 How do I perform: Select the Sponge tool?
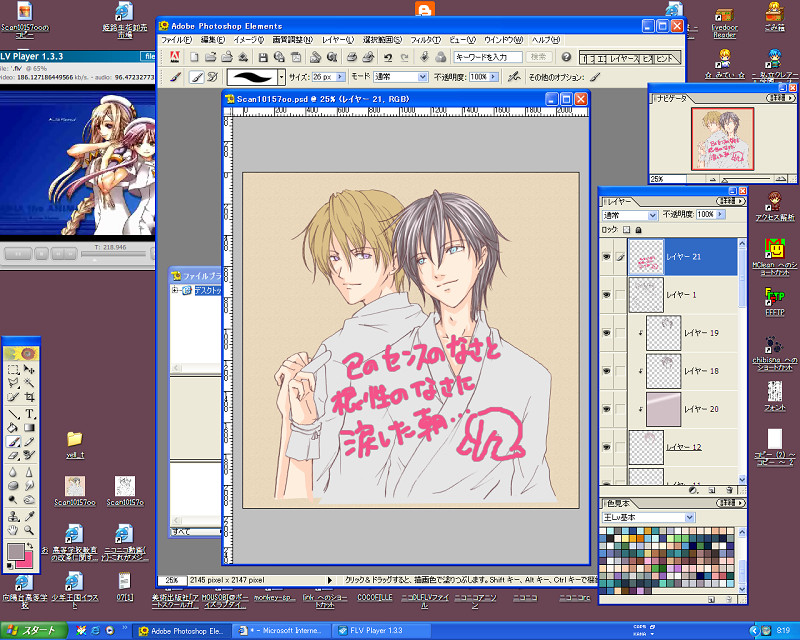(x=13, y=485)
